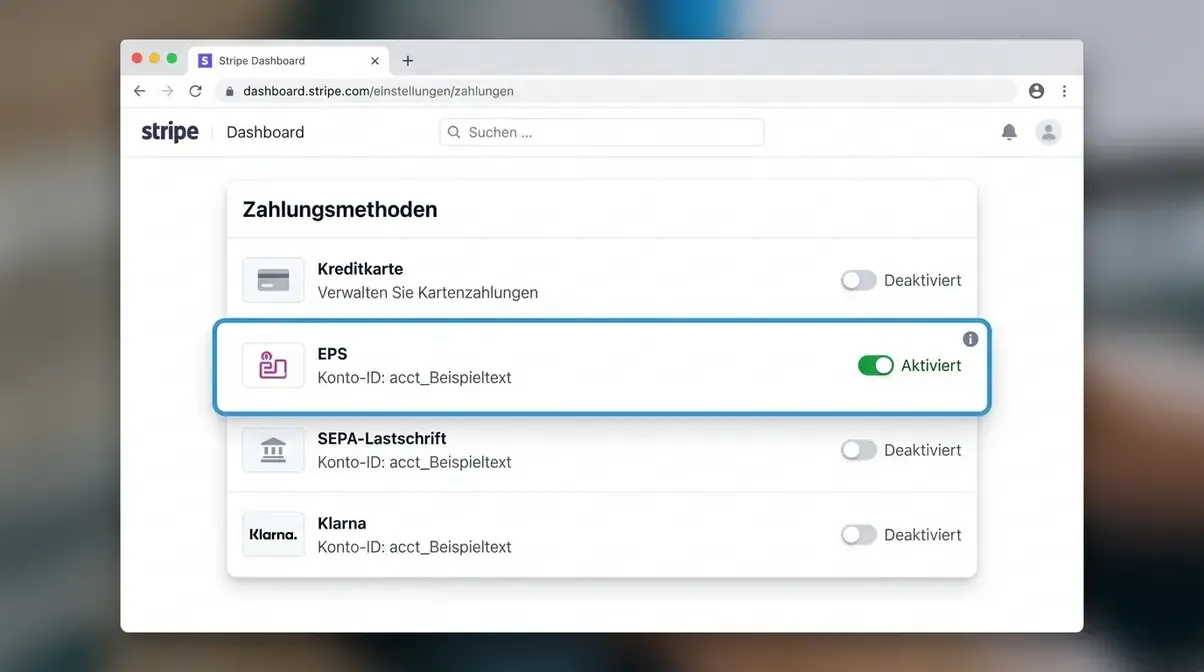1204x672 pixels.
Task: Click the Deaktiviert label on Kreditkarte
Action: 923,281
